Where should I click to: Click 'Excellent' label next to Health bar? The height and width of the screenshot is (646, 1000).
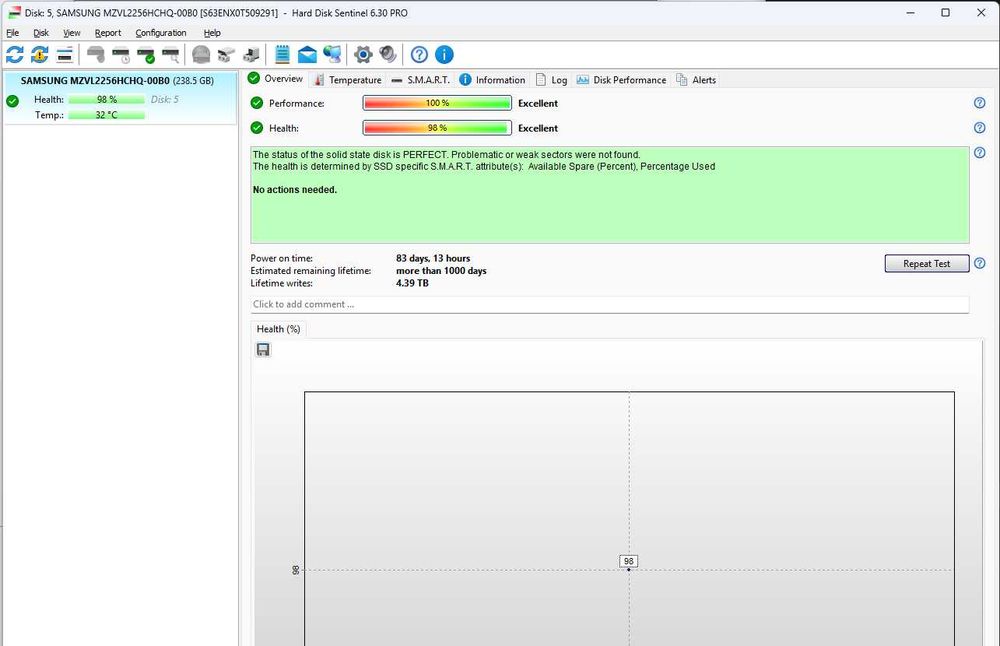[x=538, y=128]
